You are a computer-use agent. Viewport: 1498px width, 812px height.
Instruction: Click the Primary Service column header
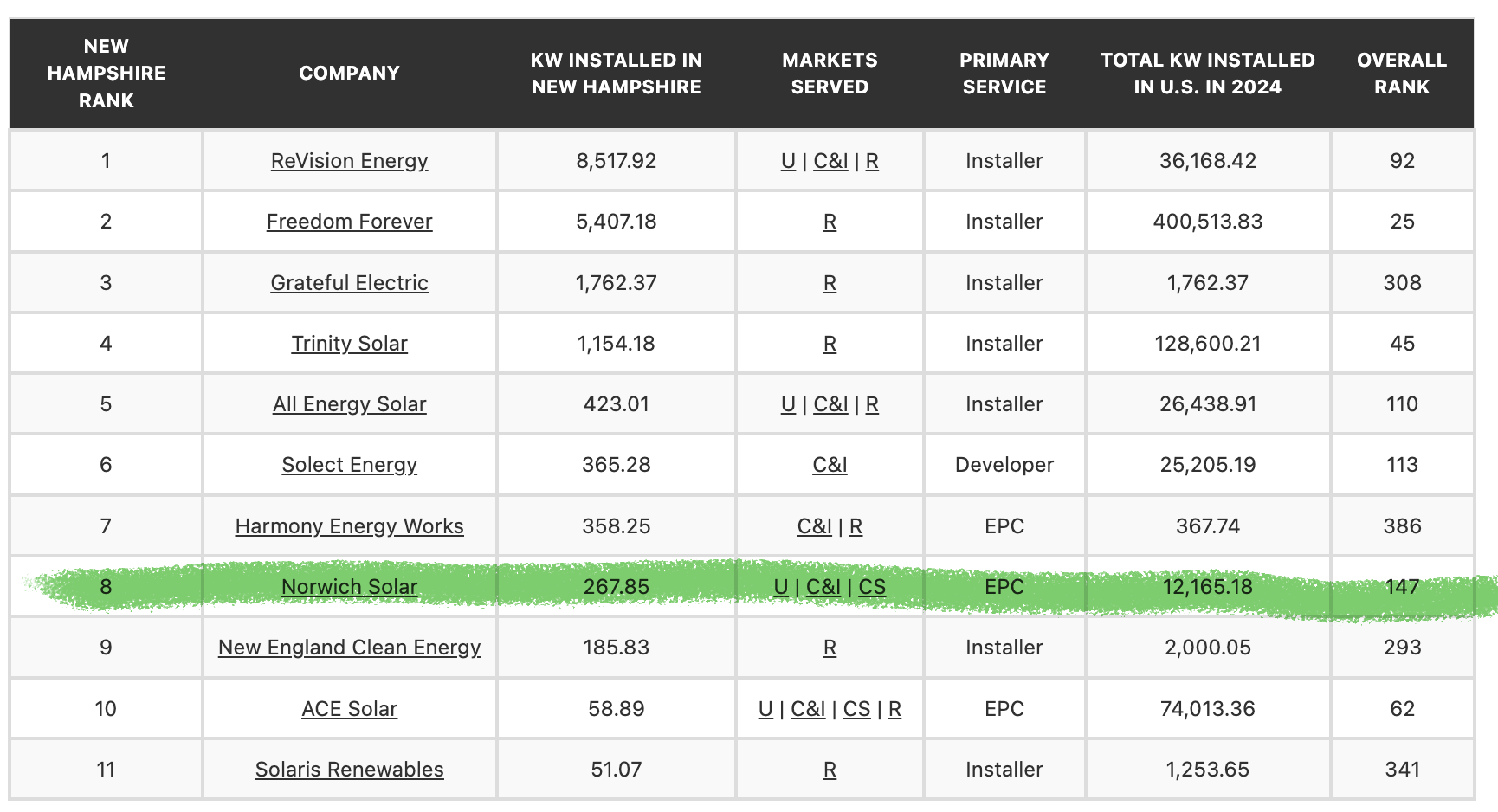coord(1004,74)
